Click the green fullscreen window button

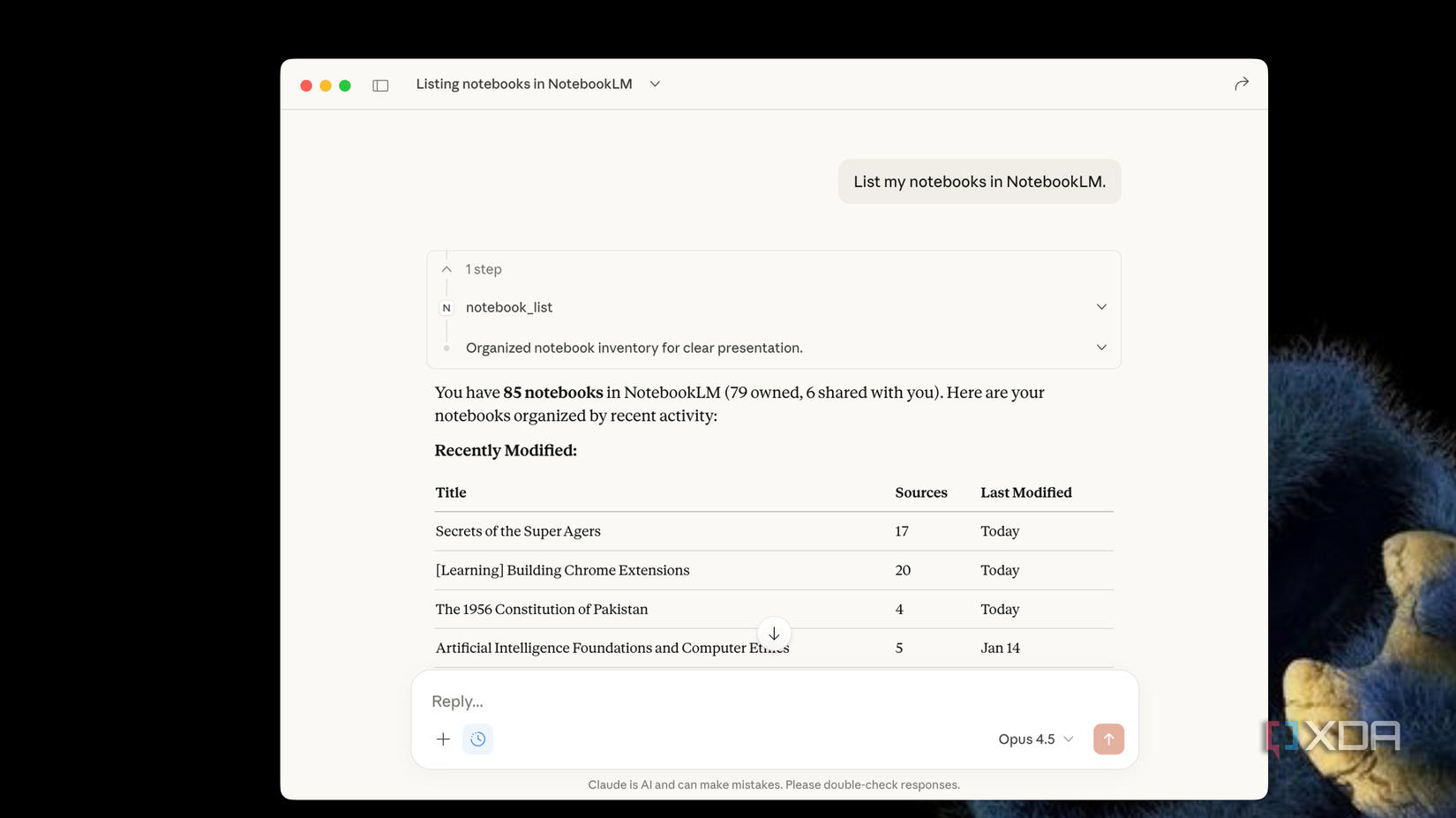tap(345, 86)
